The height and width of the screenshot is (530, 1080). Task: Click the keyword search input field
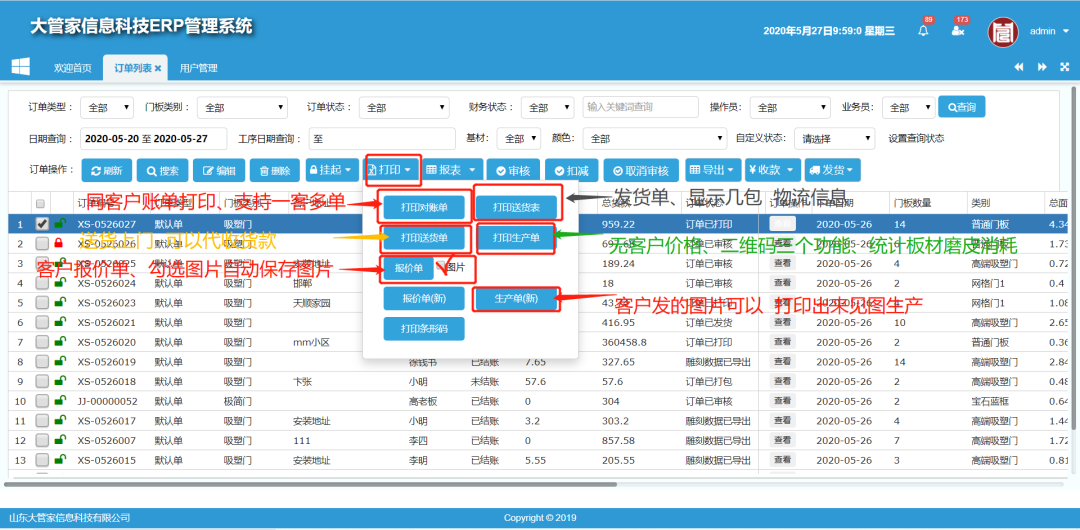tap(640, 107)
